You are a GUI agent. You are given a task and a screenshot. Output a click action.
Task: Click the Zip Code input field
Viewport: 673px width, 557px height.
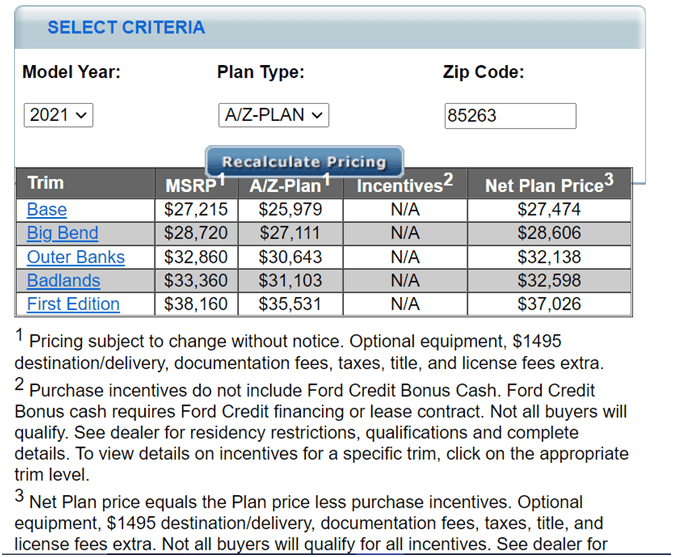coord(510,116)
